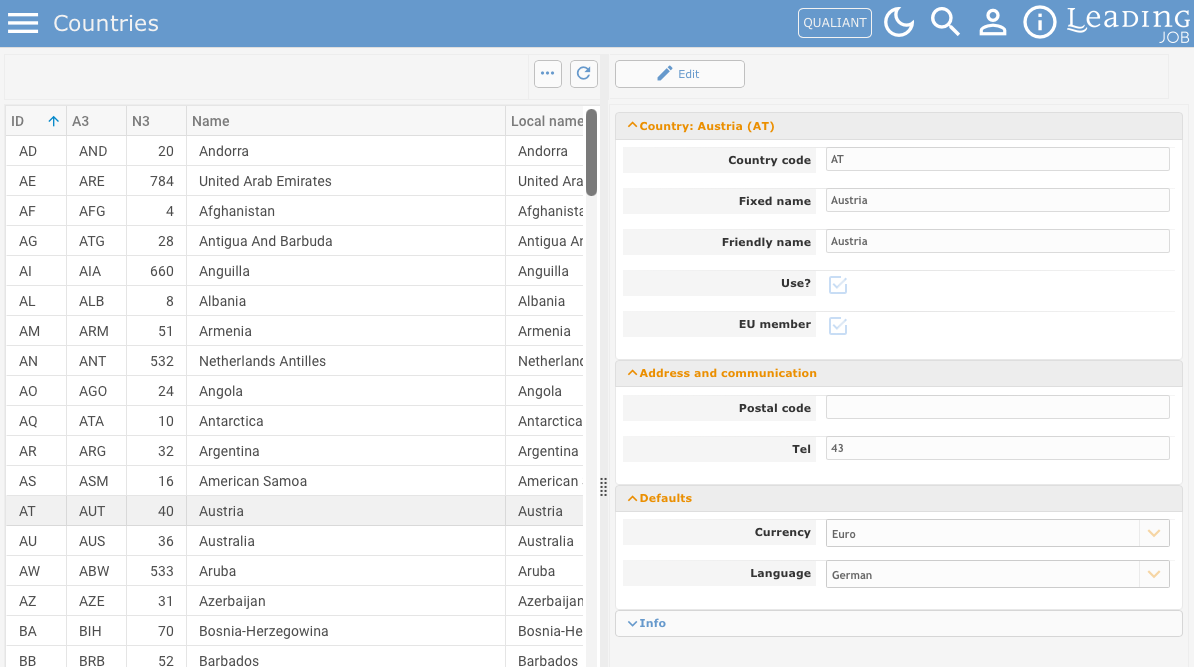Expand the Info section

tap(899, 623)
